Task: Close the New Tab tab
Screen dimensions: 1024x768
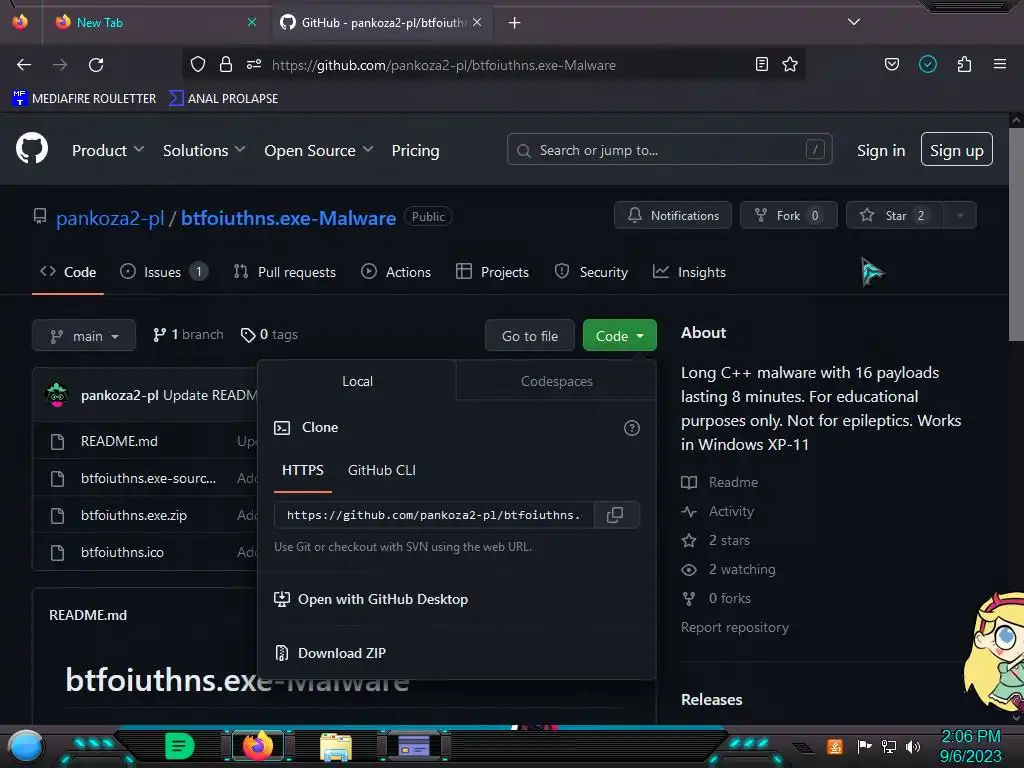Action: pos(252,22)
